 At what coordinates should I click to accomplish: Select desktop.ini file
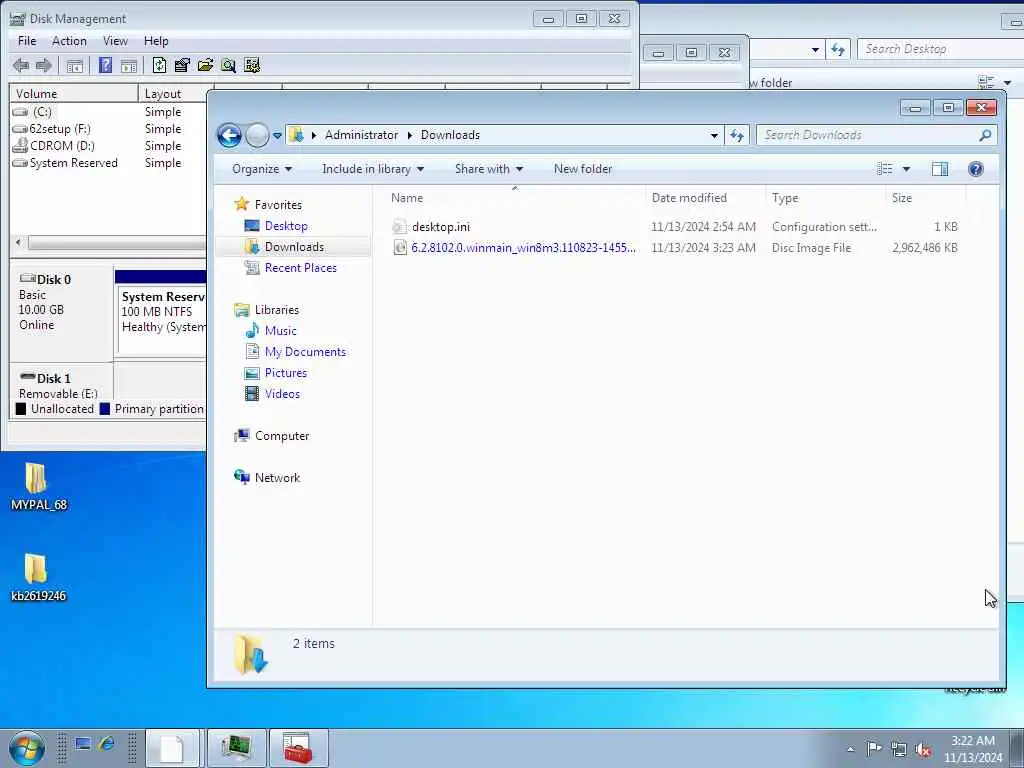(x=441, y=227)
